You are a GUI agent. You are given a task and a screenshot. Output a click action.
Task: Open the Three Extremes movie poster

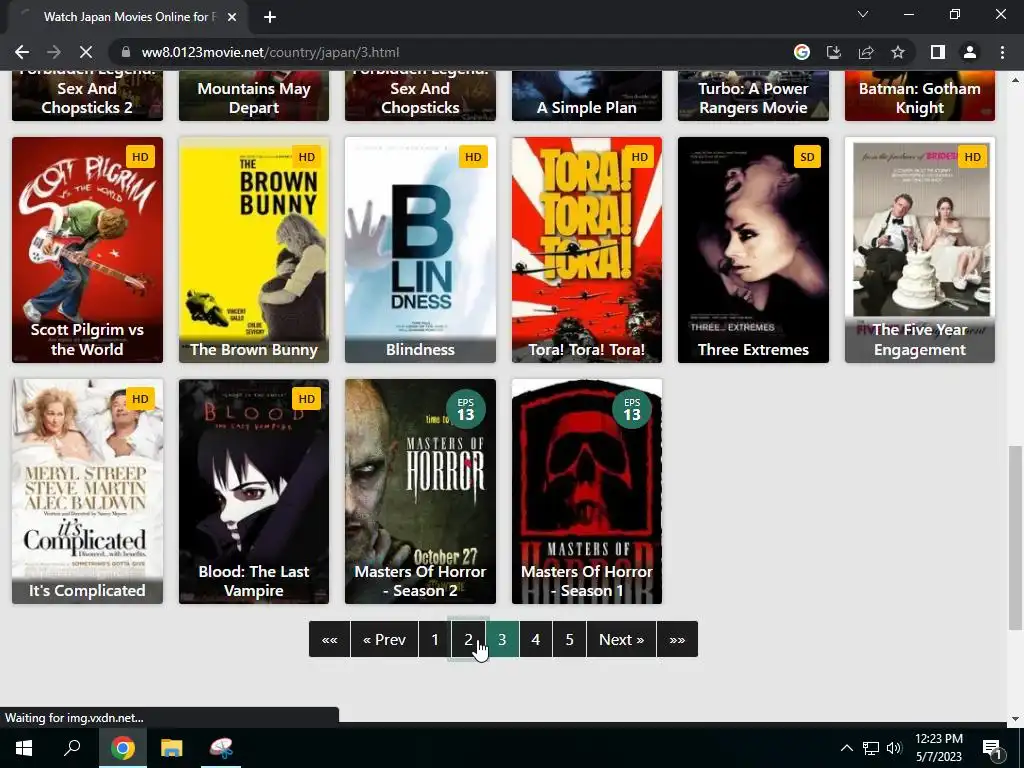(754, 249)
